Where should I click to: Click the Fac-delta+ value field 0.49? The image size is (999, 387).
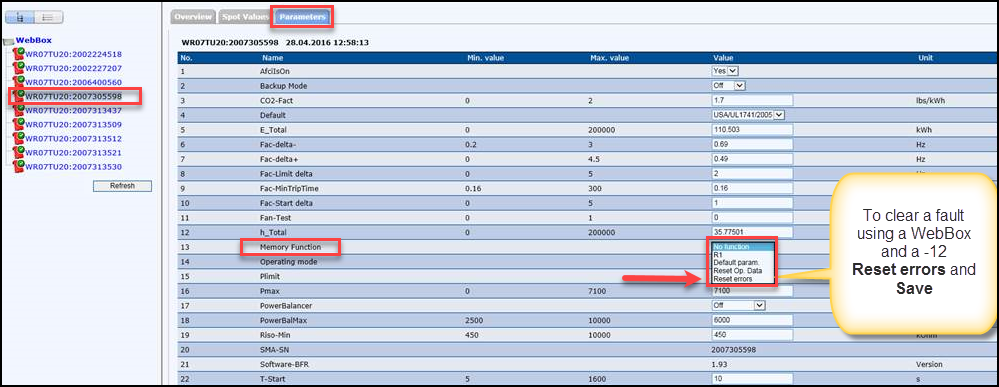(752, 159)
